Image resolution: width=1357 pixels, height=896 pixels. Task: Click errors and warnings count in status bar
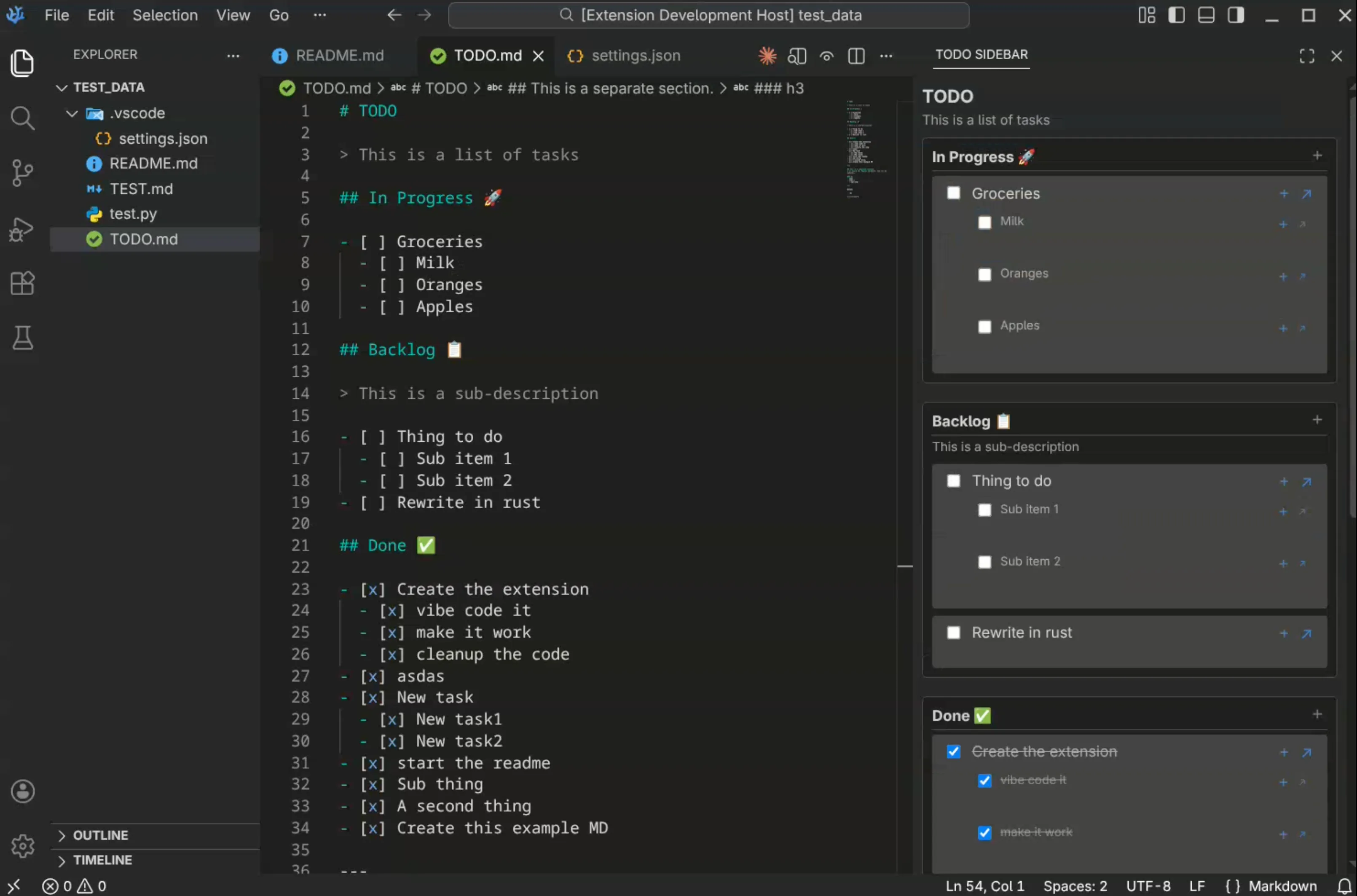pos(74,886)
